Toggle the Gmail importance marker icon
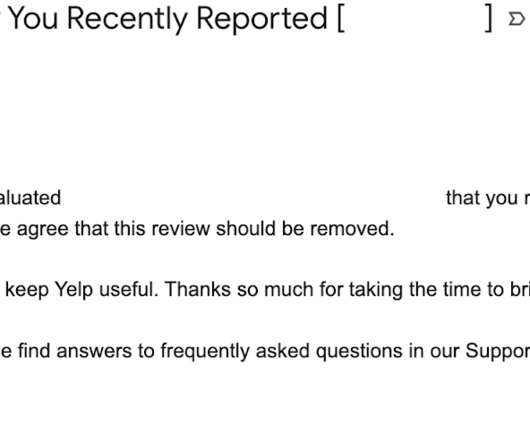The width and height of the screenshot is (530, 442). click(x=516, y=19)
